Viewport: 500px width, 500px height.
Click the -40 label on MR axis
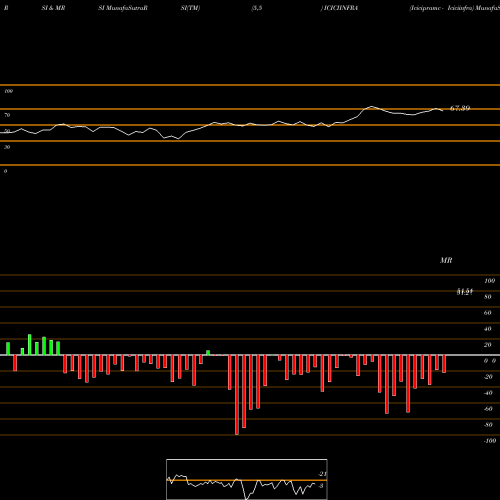[x=488, y=393]
